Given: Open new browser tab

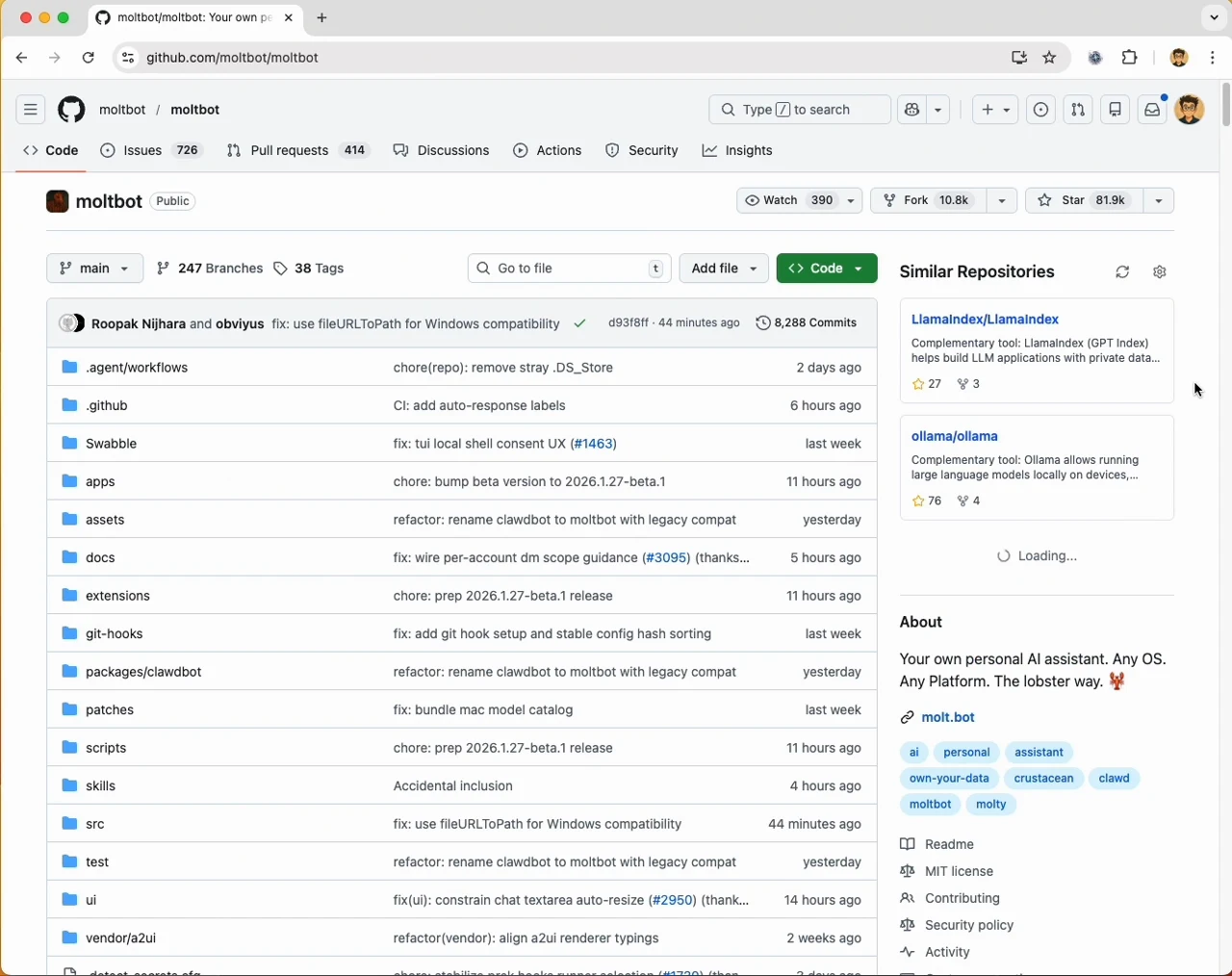Looking at the screenshot, I should pos(322,17).
